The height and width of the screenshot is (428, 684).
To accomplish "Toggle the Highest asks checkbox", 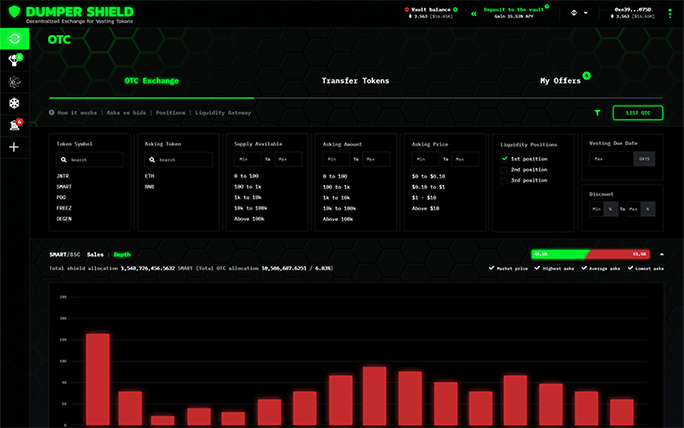I will (x=537, y=268).
